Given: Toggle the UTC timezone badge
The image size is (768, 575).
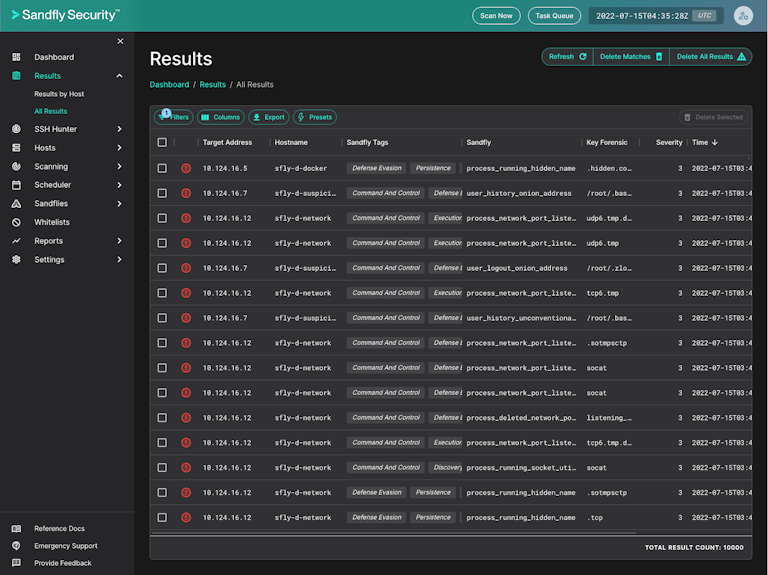Looking at the screenshot, I should pos(704,16).
